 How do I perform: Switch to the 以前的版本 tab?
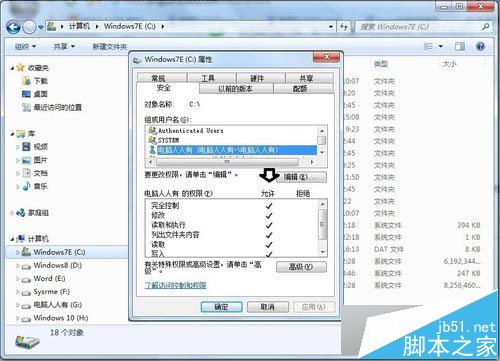(236, 89)
